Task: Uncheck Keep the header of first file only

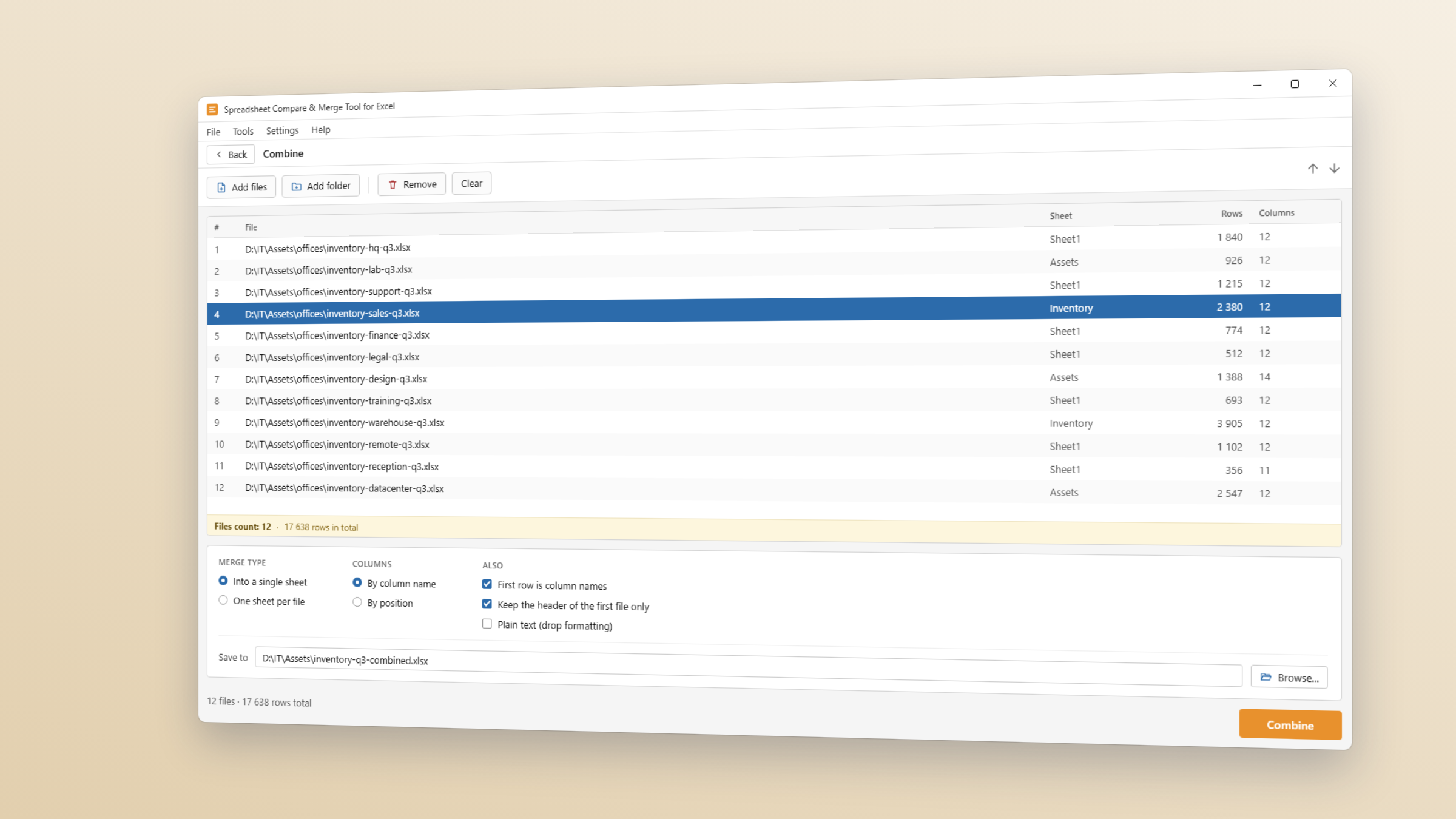Action: (565, 605)
